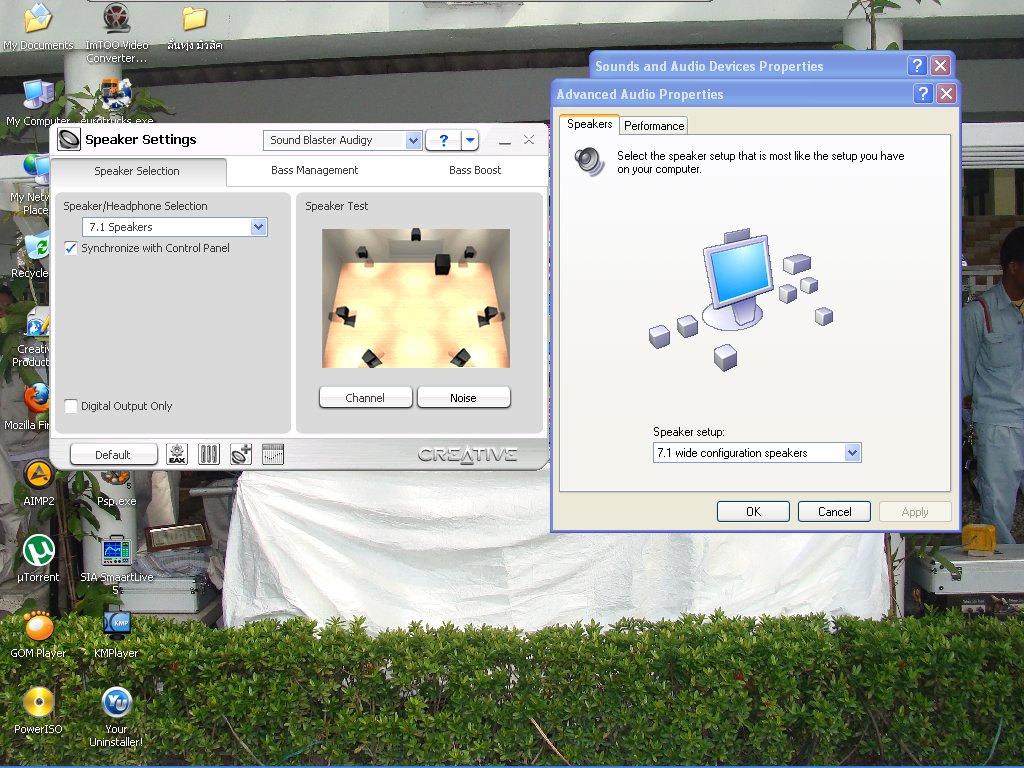Open the mixer icon with three vertical sliders
Viewport: 1024px width, 768px height.
(209, 454)
